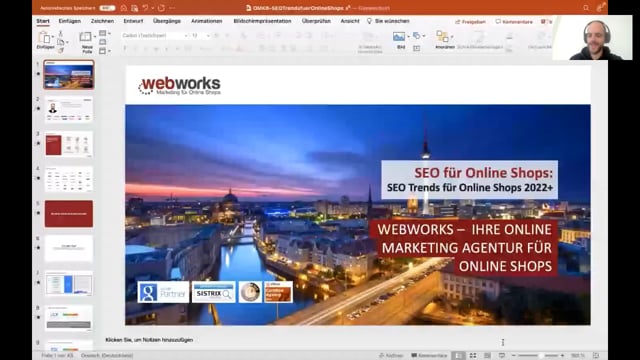Select slide 1 thumbnail with Berlin skyline
Screen dimensions: 640x360
69,75
